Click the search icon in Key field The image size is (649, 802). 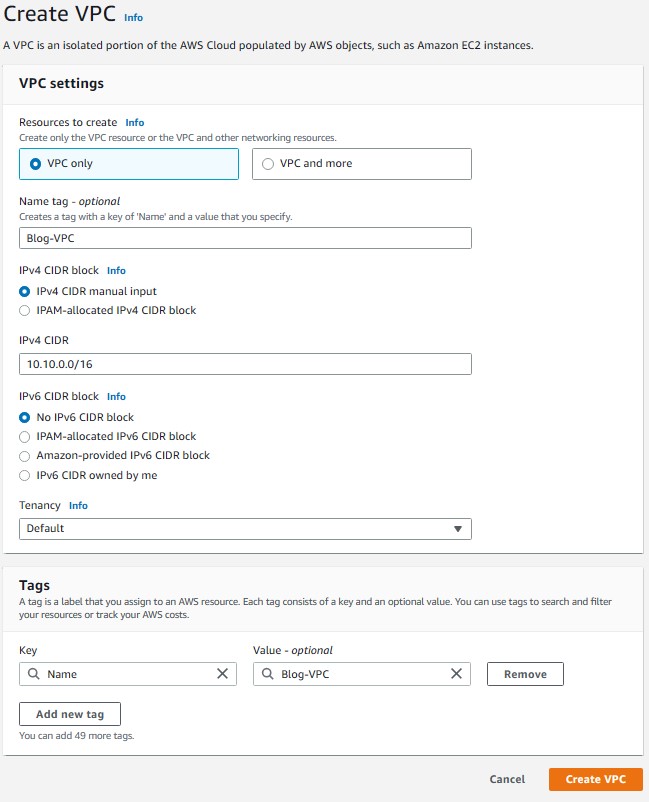(34, 674)
